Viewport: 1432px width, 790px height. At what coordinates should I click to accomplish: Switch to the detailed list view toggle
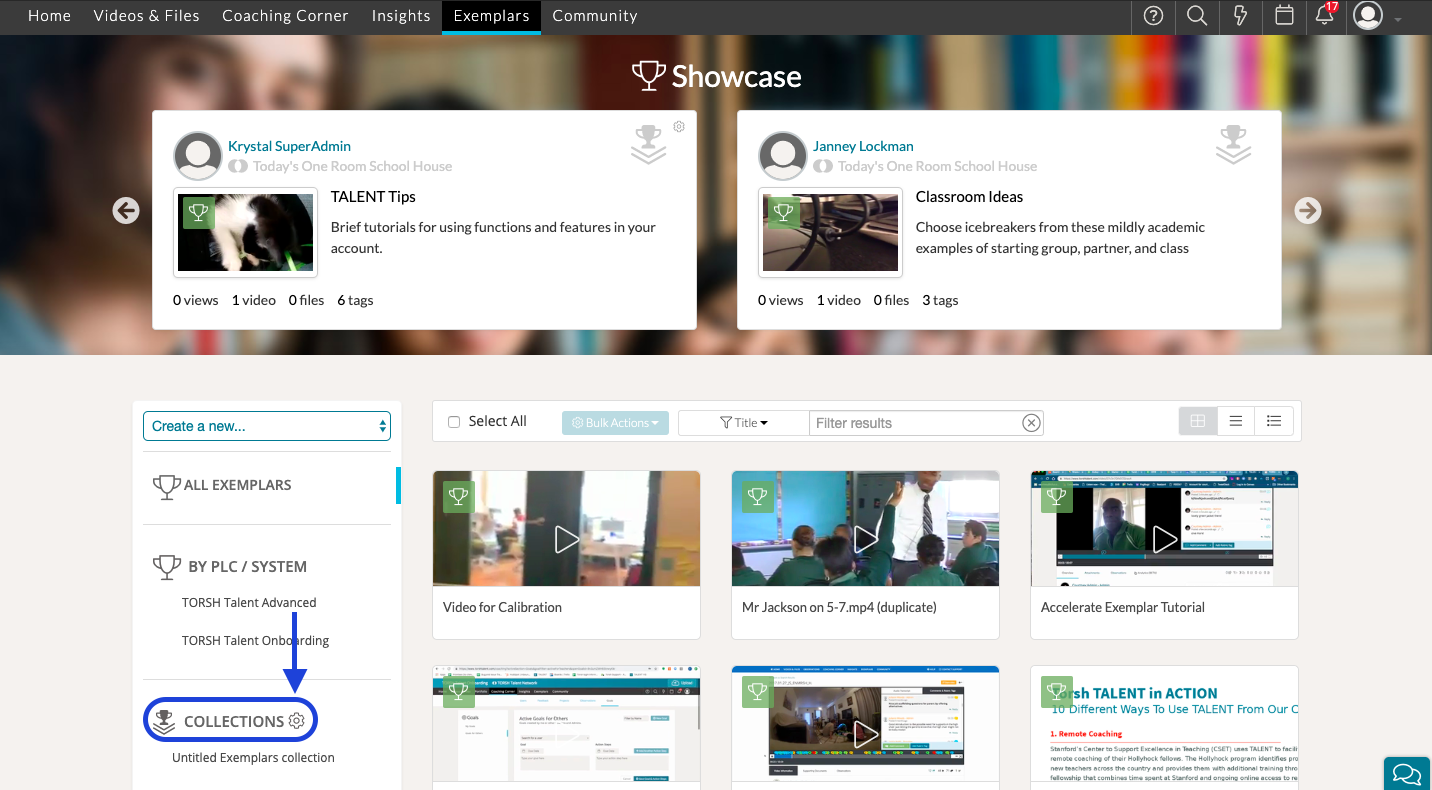1273,420
